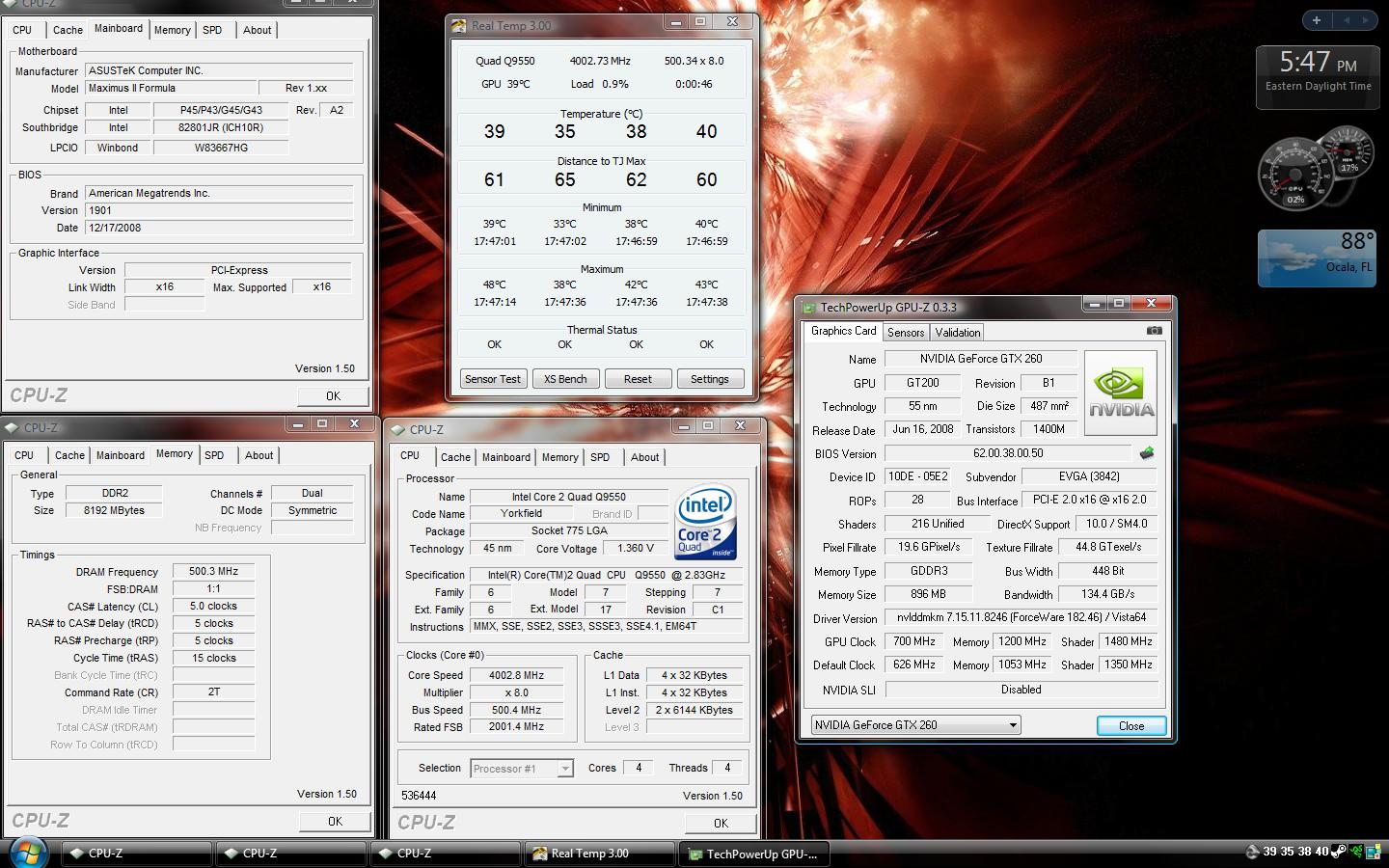Open the Processor #1 selection dropdown

[522, 768]
